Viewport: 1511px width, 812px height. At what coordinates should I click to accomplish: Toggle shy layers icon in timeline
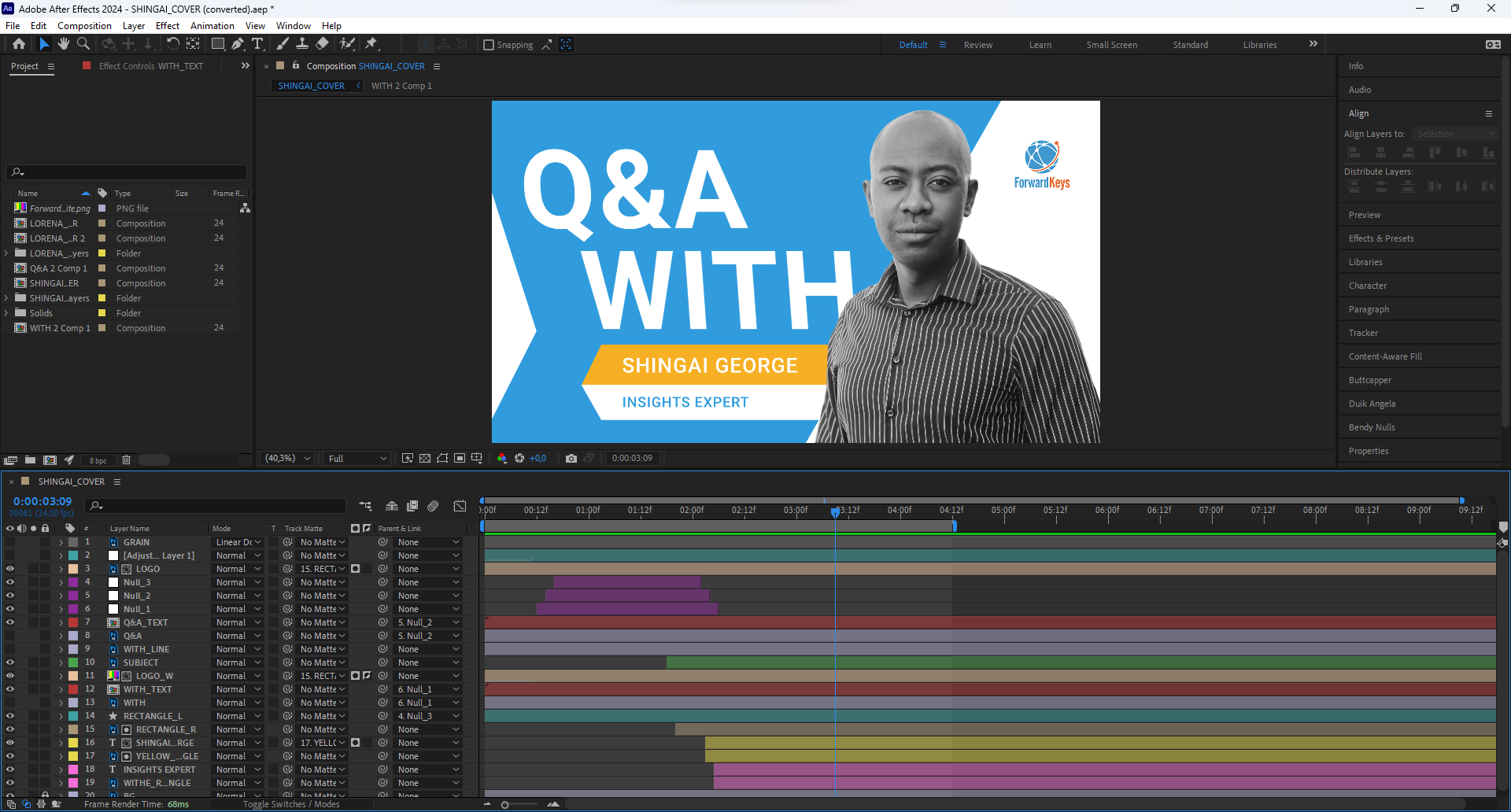(392, 506)
